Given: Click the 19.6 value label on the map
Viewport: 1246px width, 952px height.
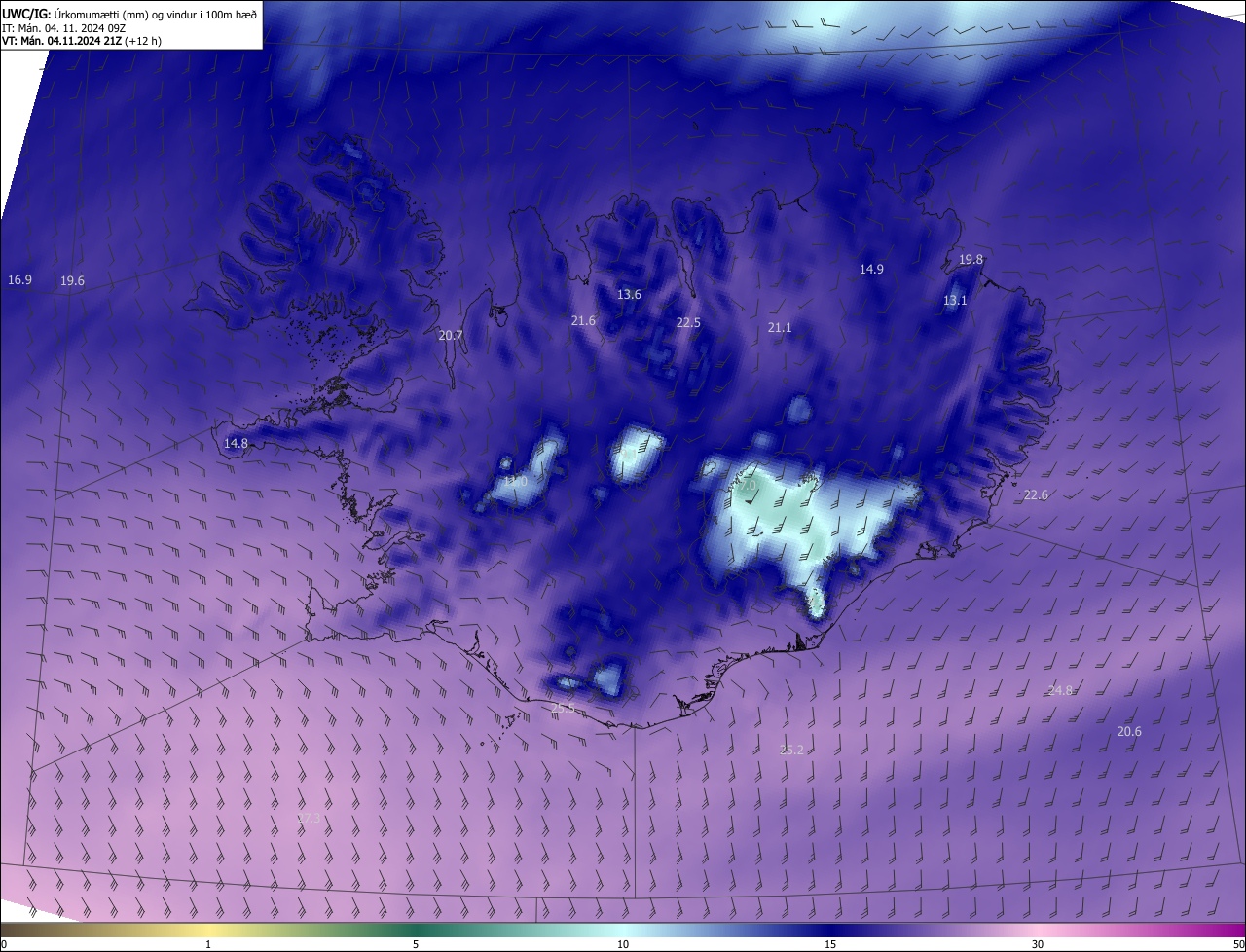Looking at the screenshot, I should pos(72,281).
